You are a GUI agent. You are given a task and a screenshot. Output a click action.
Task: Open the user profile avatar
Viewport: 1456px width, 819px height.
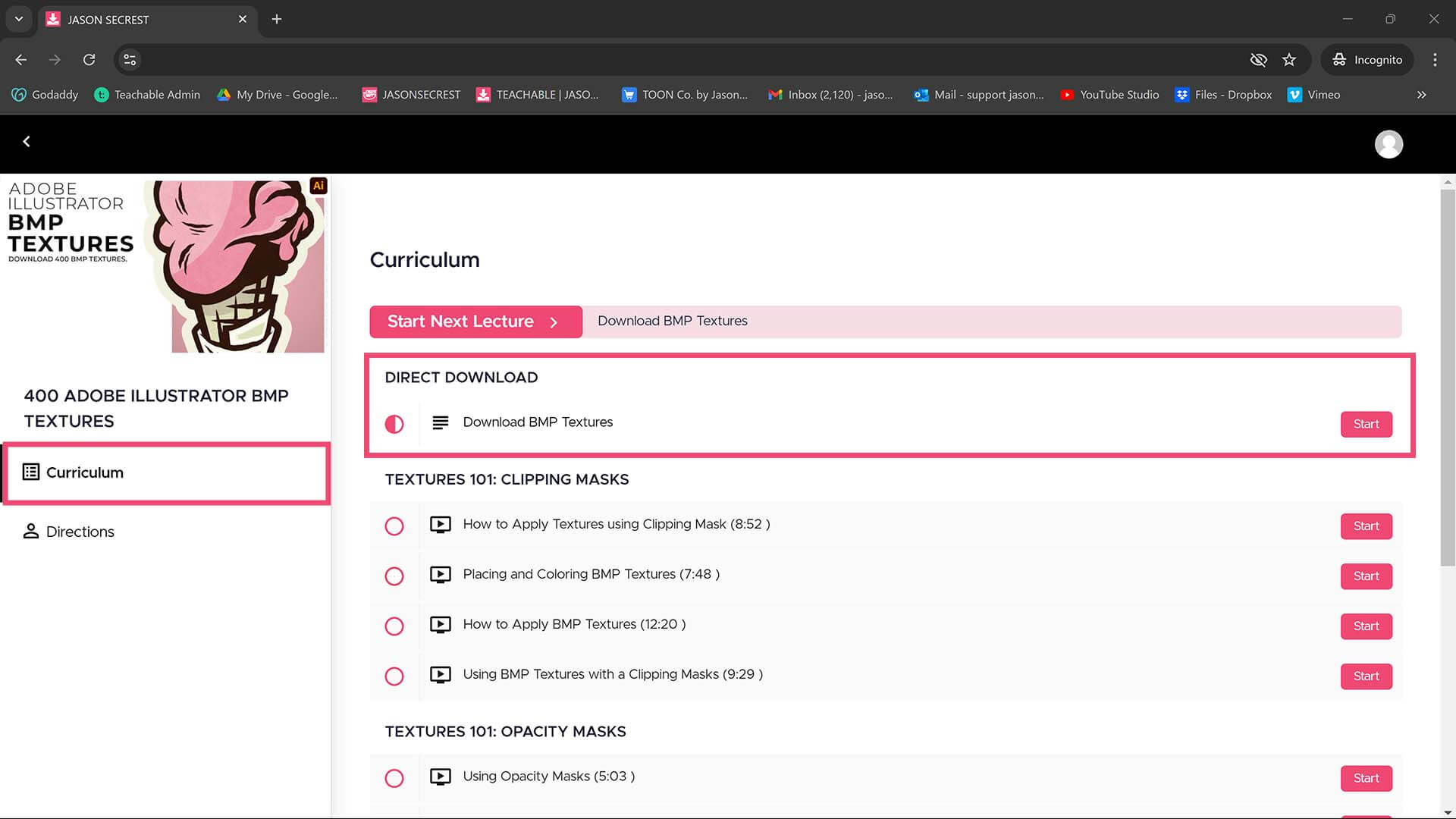1389,144
